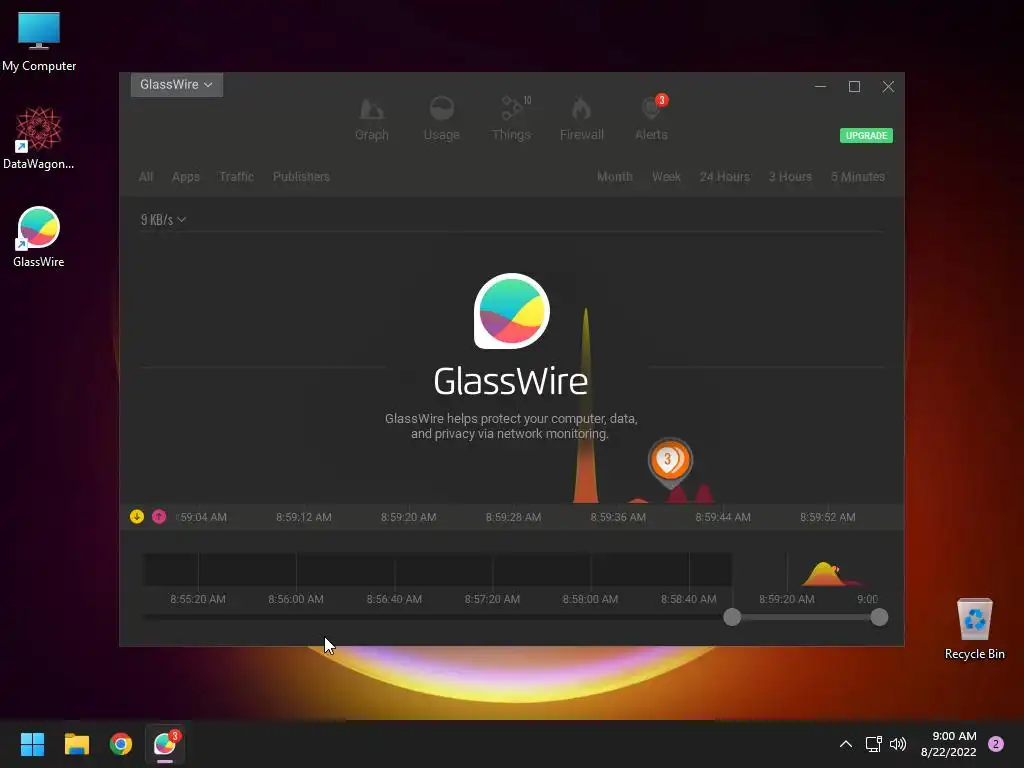Open the DataWagon desktop shortcut
The height and width of the screenshot is (768, 1024).
(x=39, y=138)
